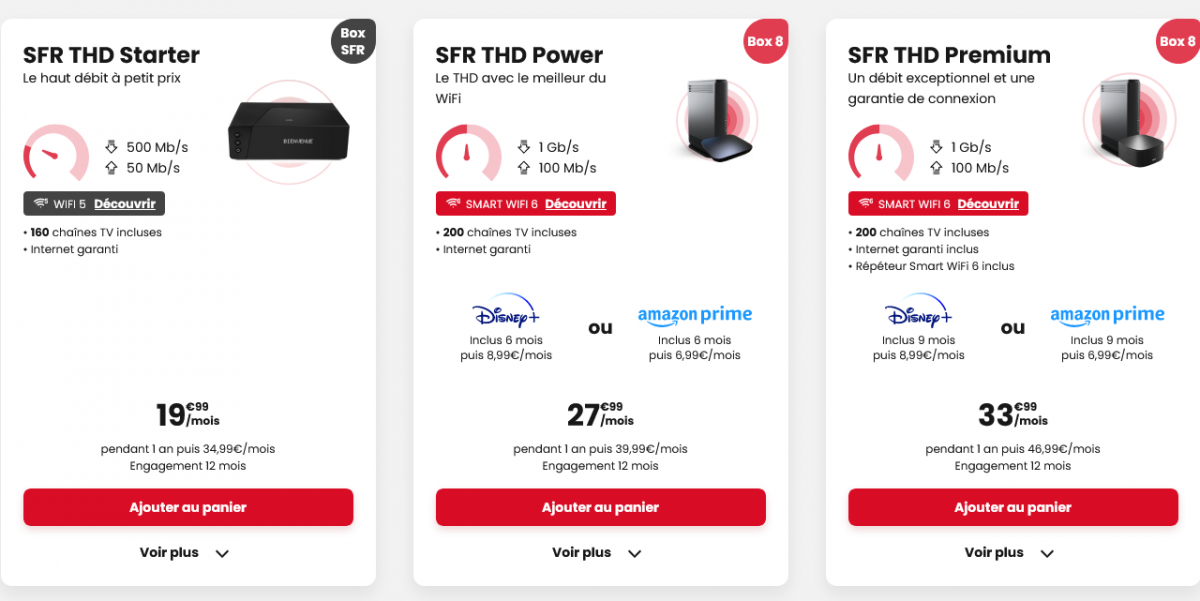The image size is (1200, 601).
Task: Open Découvrir link in THD Premium card
Action: (988, 204)
